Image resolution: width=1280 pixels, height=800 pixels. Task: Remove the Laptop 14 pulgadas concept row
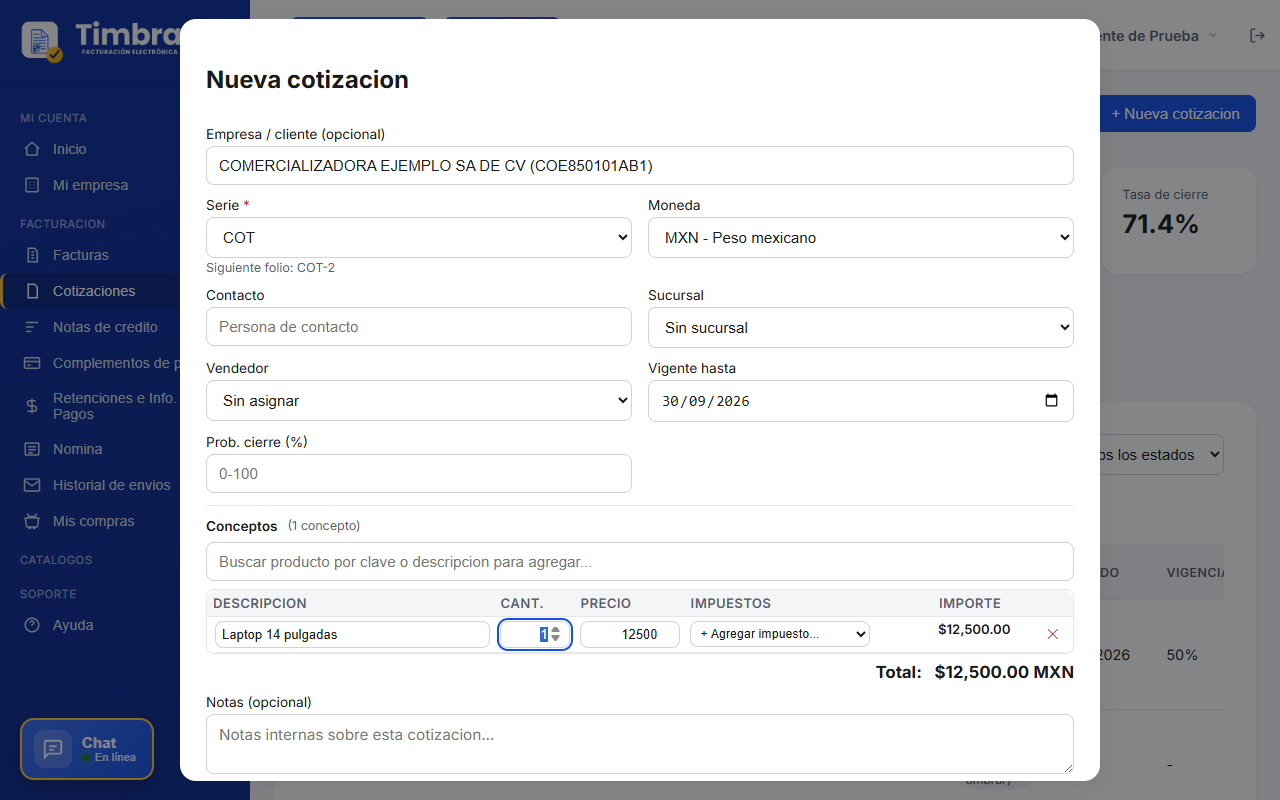pyautogui.click(x=1052, y=634)
